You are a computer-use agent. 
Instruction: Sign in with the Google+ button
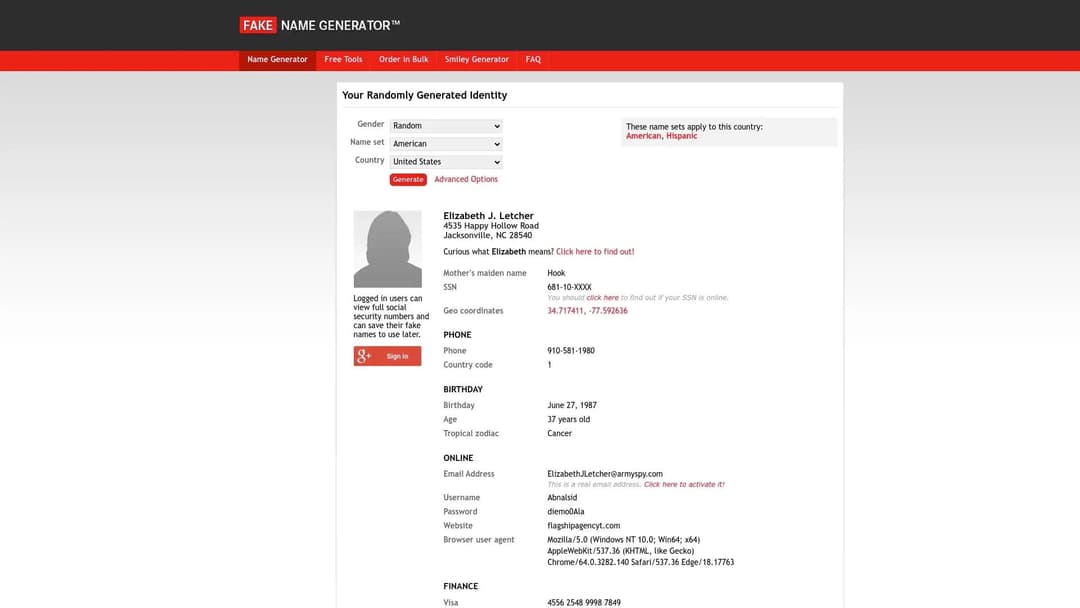[387, 355]
